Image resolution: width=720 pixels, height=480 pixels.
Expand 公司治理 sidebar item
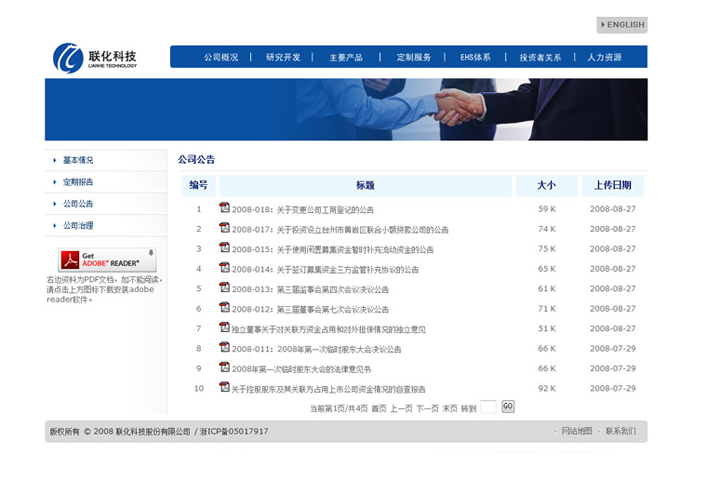tap(78, 226)
